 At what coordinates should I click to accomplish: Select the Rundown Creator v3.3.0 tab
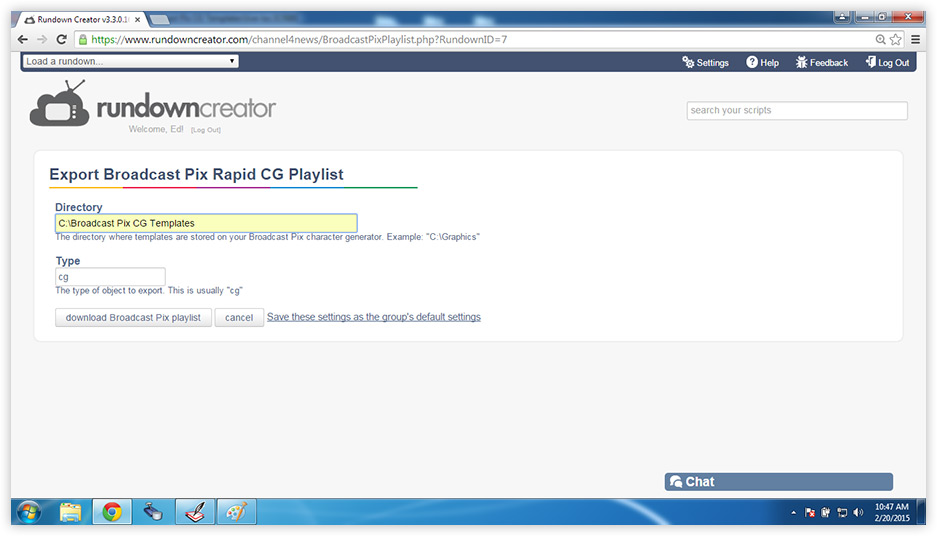81,20
